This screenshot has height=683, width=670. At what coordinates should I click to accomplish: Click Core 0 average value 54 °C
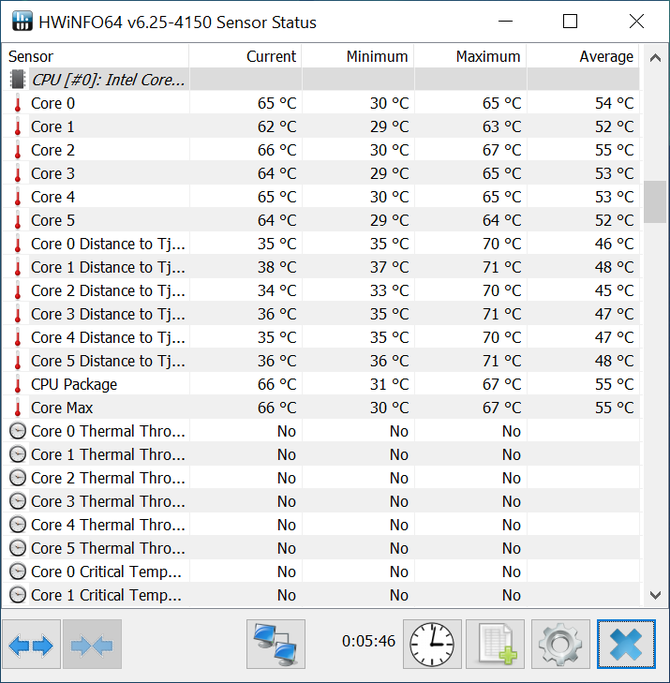click(x=614, y=103)
